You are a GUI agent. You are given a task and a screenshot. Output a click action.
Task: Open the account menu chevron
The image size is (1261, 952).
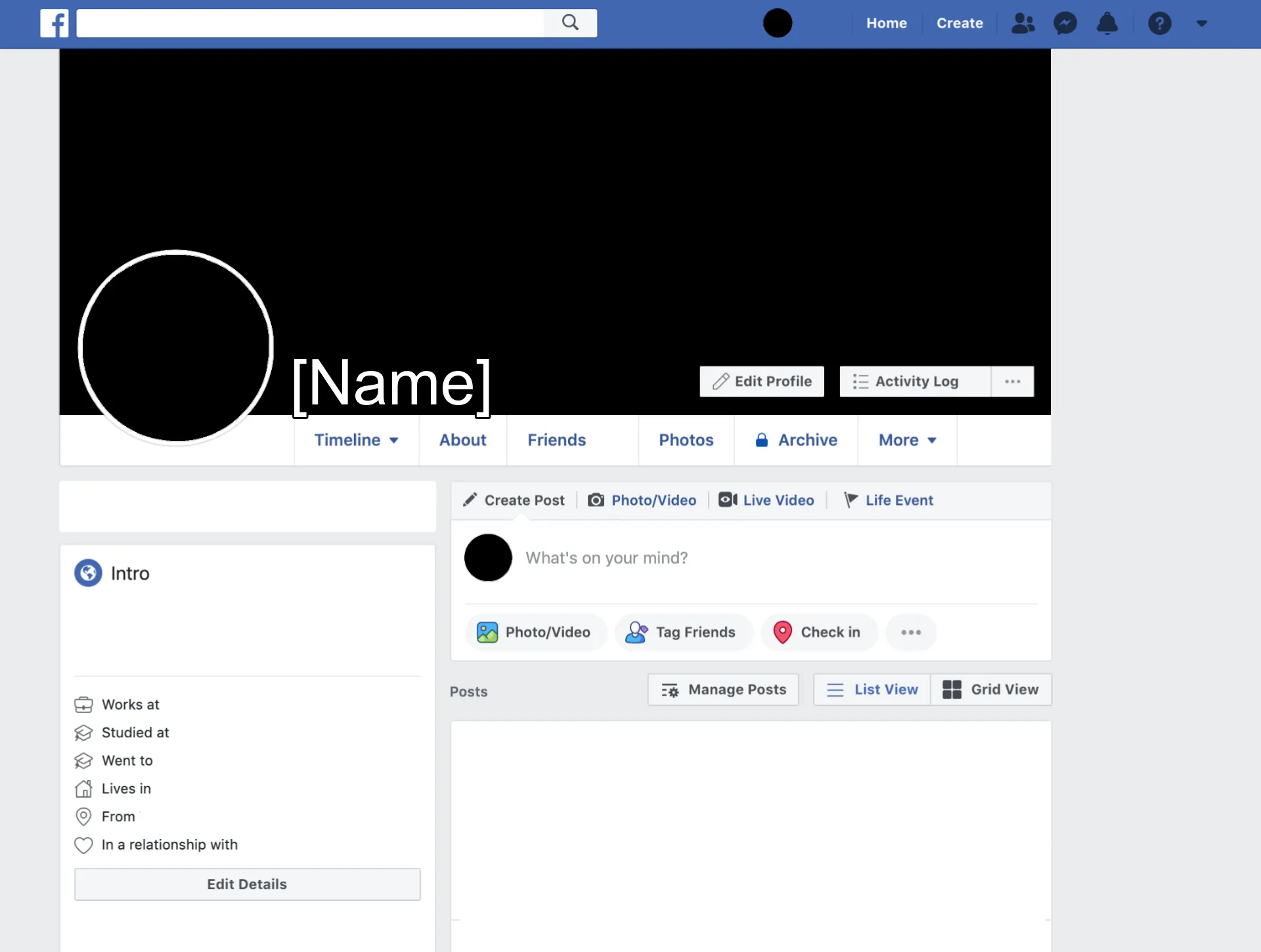tap(1201, 23)
